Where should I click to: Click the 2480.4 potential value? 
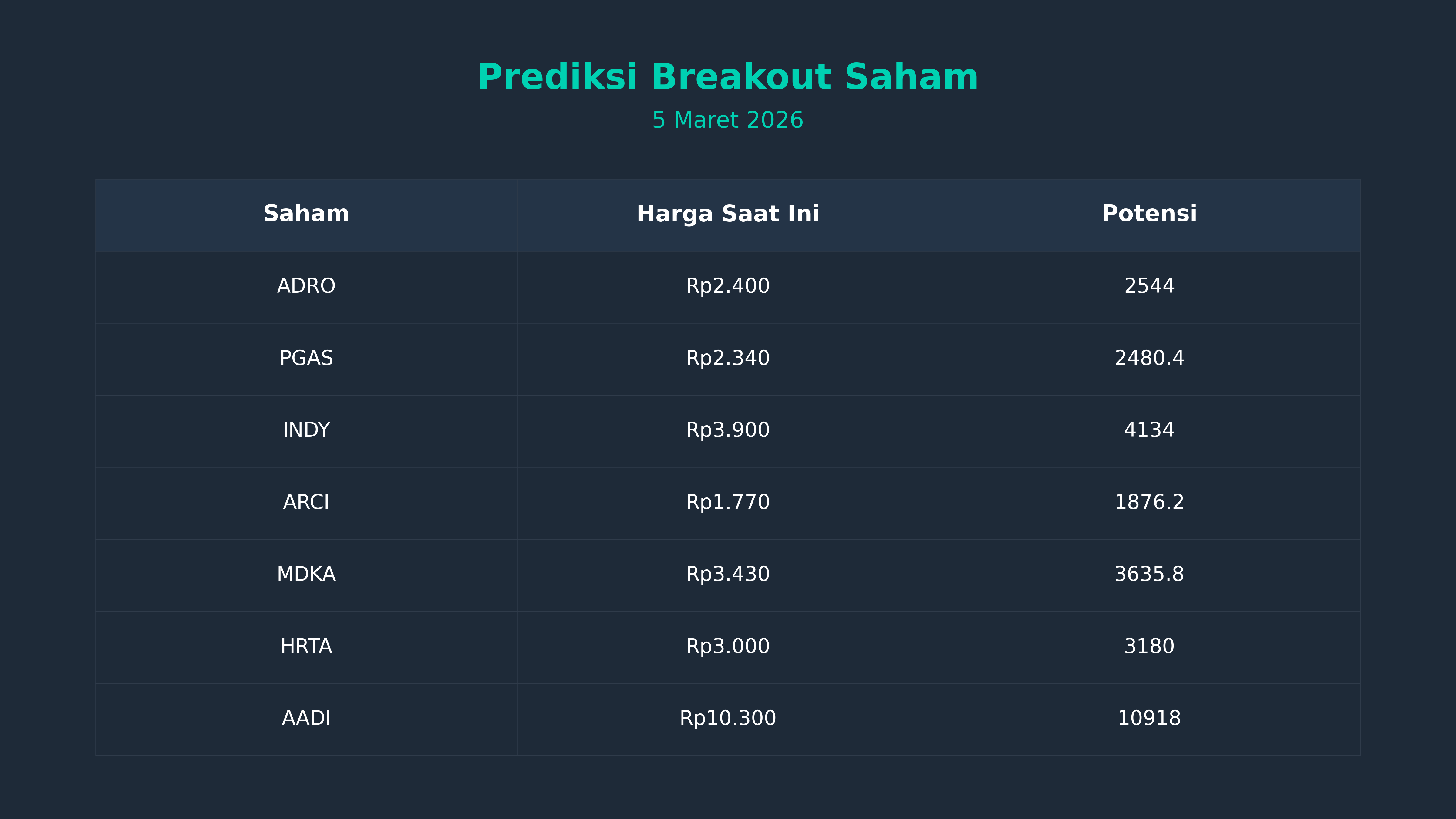coord(1149,358)
